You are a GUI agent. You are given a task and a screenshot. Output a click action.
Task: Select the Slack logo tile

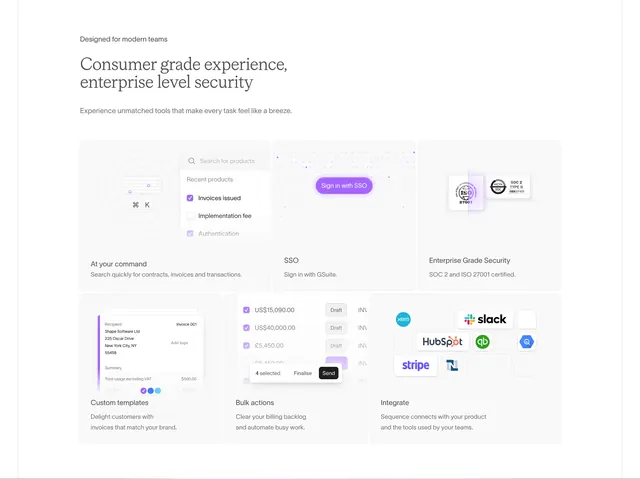pyautogui.click(x=485, y=319)
